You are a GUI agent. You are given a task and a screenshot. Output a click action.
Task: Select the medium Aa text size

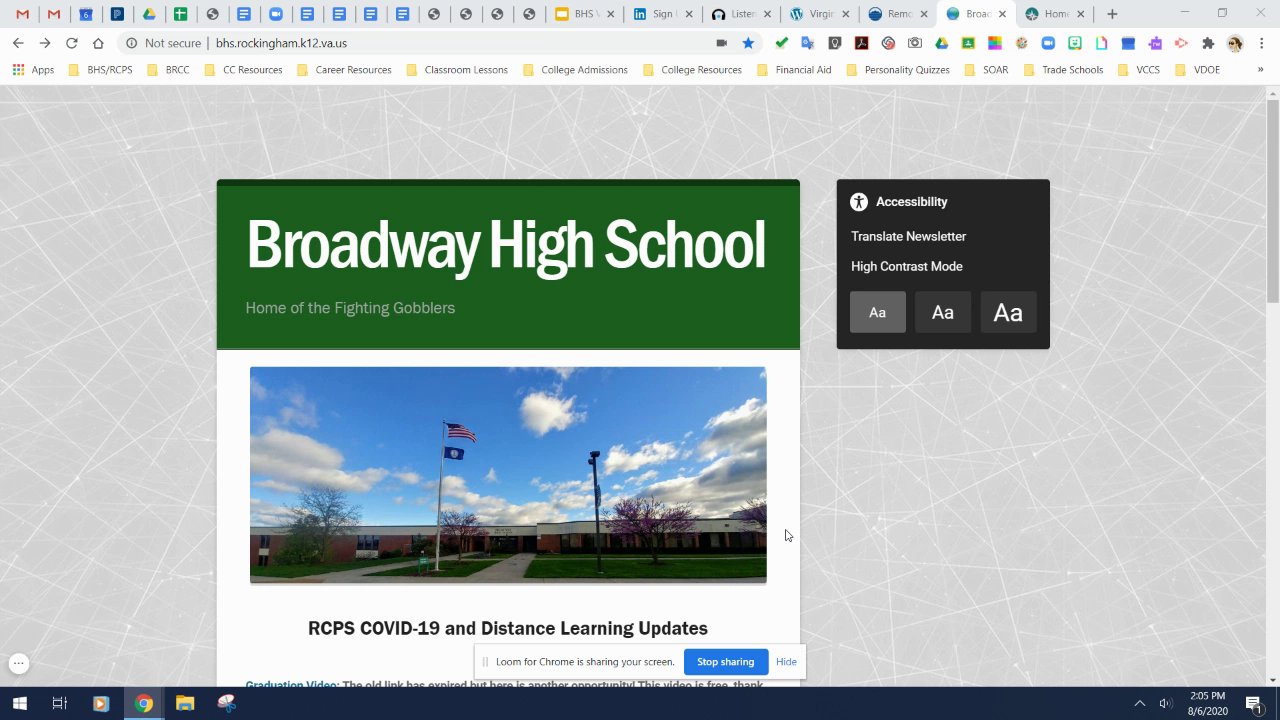(943, 312)
